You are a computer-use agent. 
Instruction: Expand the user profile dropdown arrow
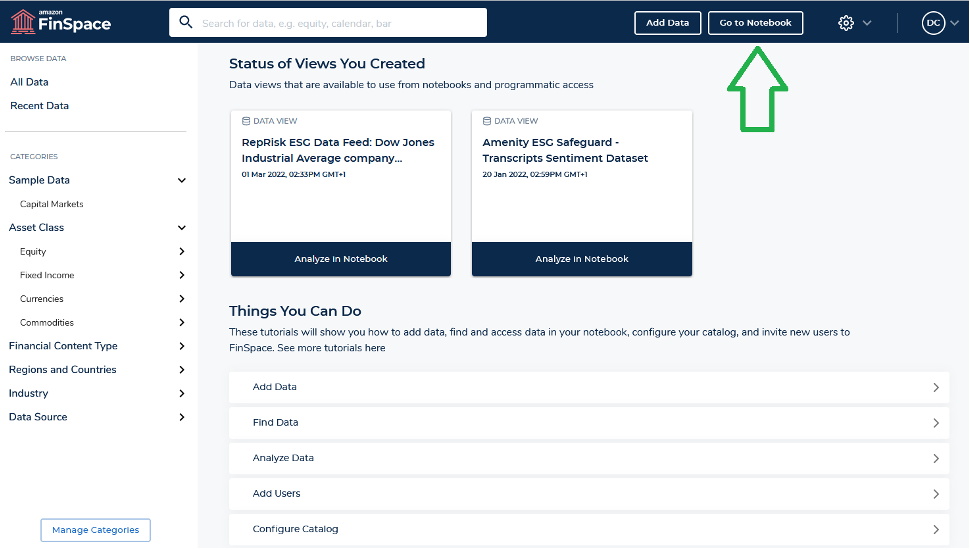click(x=955, y=23)
